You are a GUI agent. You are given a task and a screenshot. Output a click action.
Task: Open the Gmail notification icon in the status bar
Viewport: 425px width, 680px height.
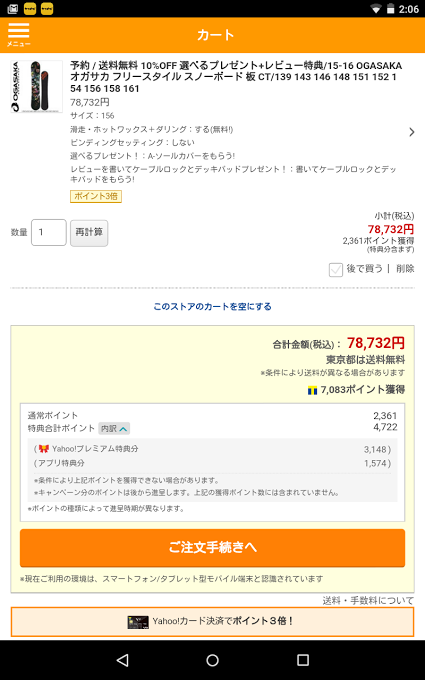click(x=13, y=9)
